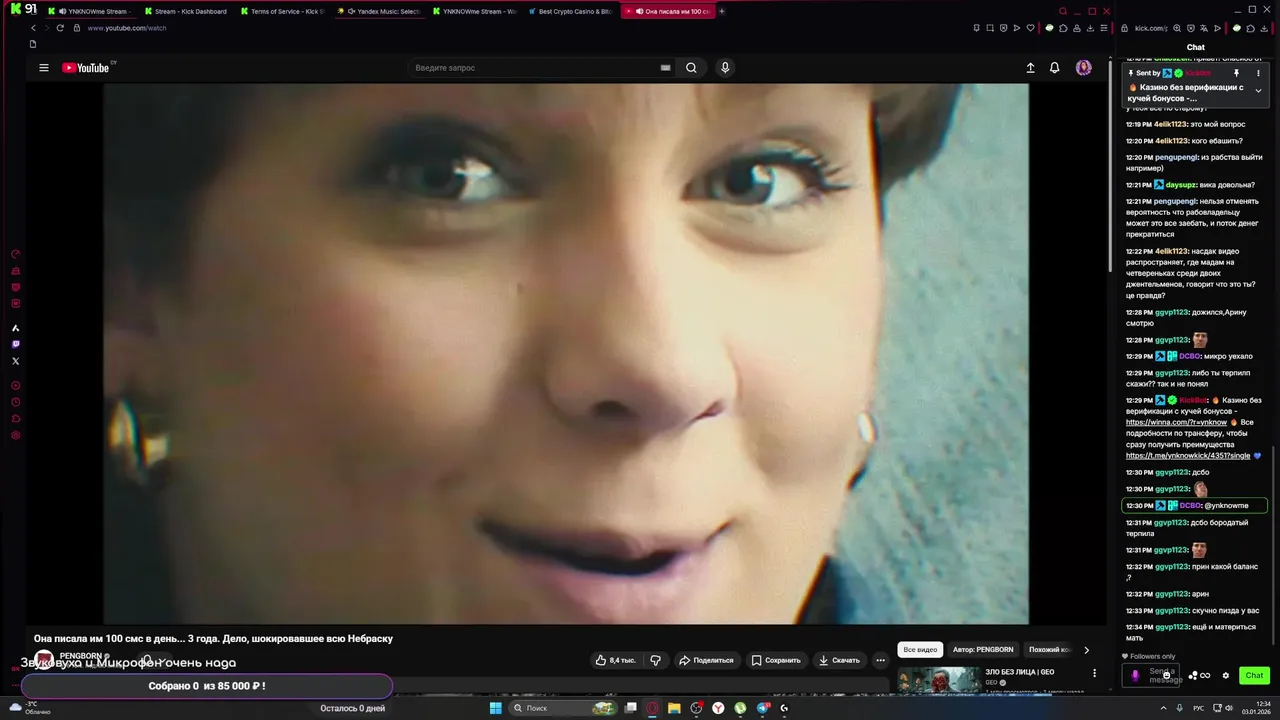Open Yandex Browser from the taskbar
This screenshot has width=1280, height=720.
718,708
